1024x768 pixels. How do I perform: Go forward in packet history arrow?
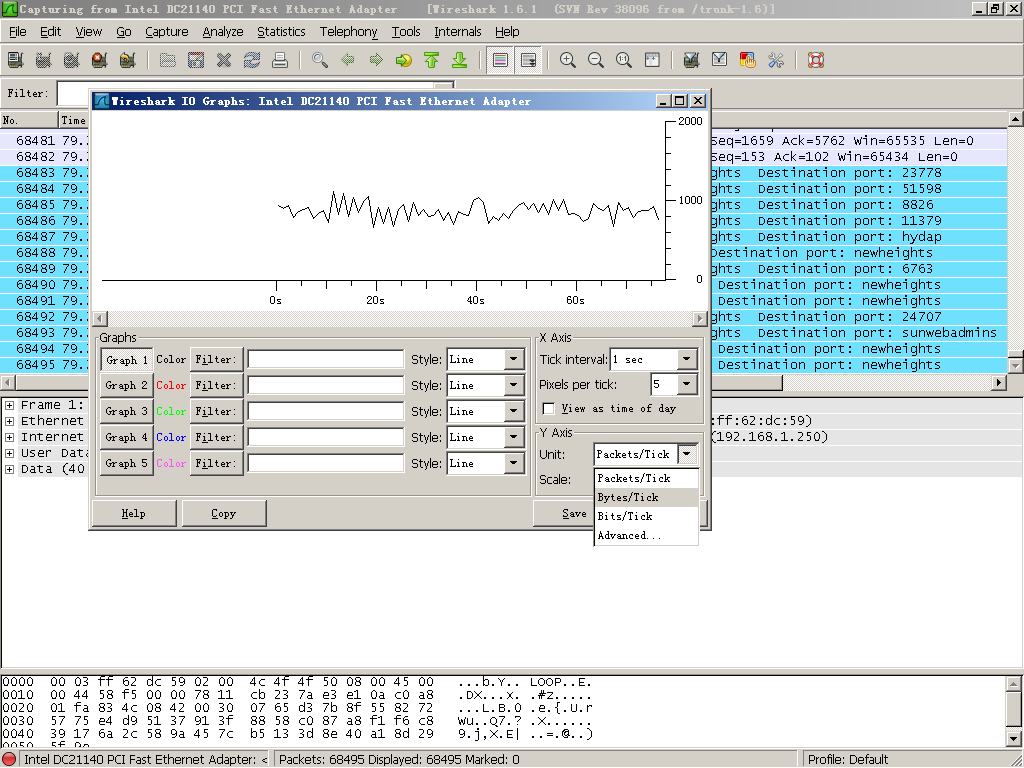[x=376, y=60]
